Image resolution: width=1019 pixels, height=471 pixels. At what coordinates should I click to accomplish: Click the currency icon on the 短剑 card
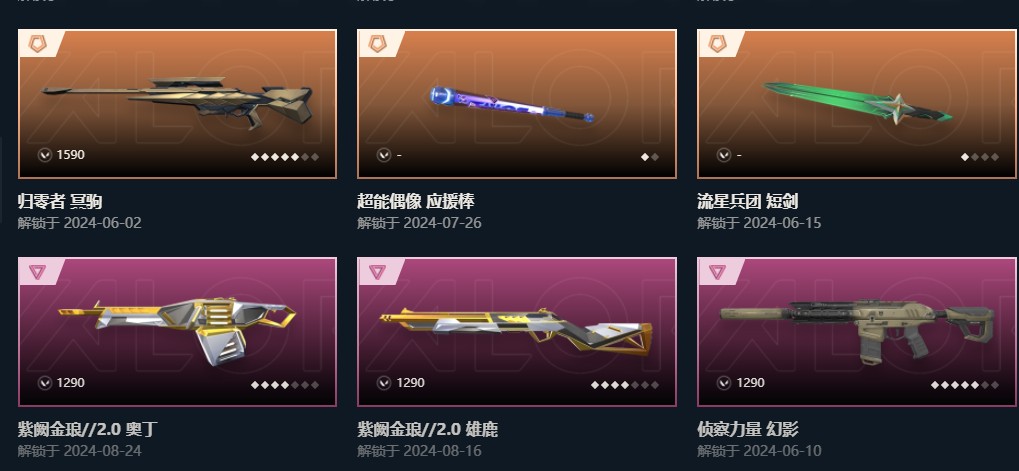[x=724, y=155]
